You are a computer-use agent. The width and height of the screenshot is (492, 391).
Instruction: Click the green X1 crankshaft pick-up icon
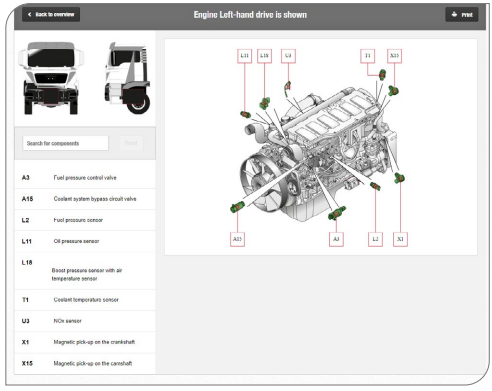click(399, 178)
